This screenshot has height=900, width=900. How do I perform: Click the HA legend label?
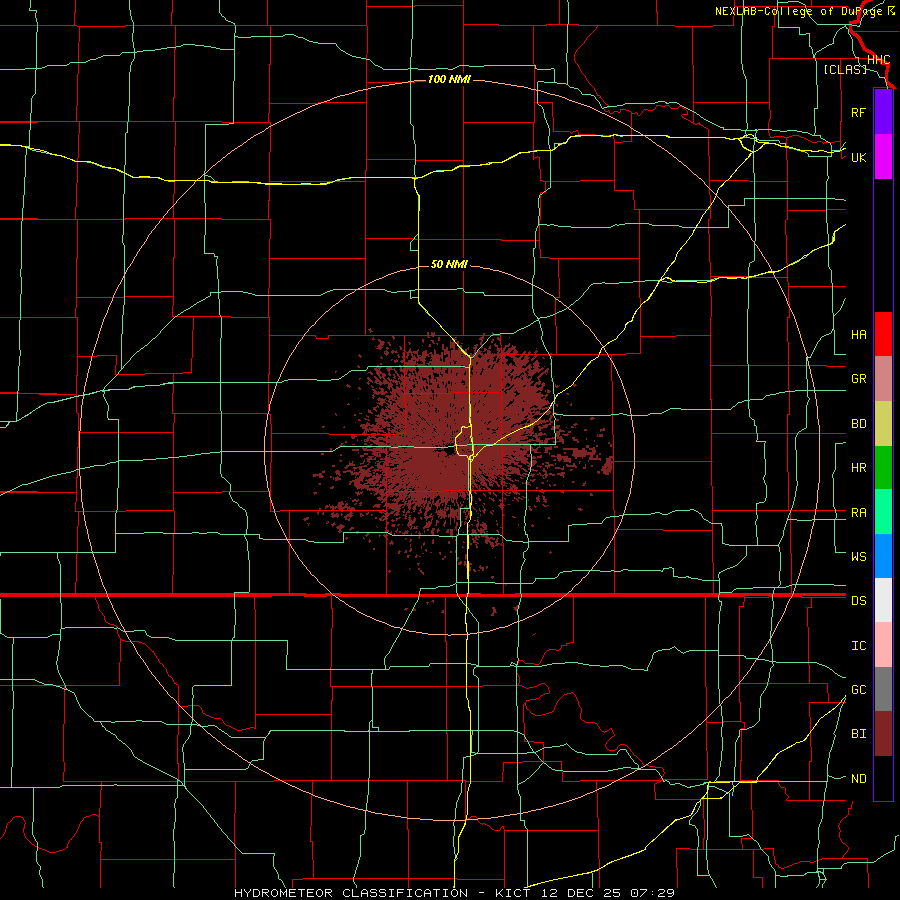coord(858,335)
